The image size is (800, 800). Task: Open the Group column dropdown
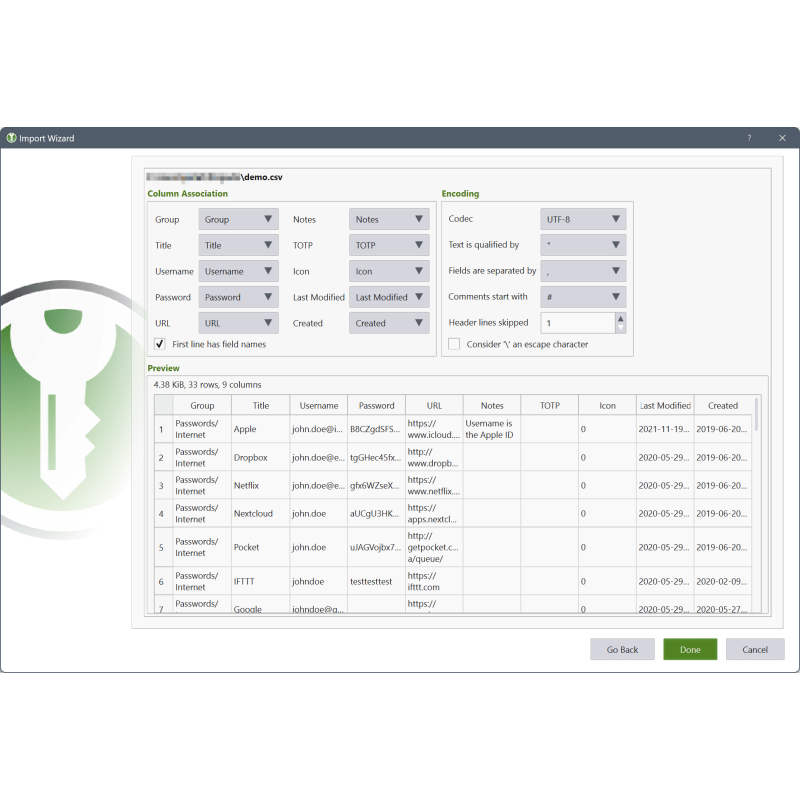238,219
